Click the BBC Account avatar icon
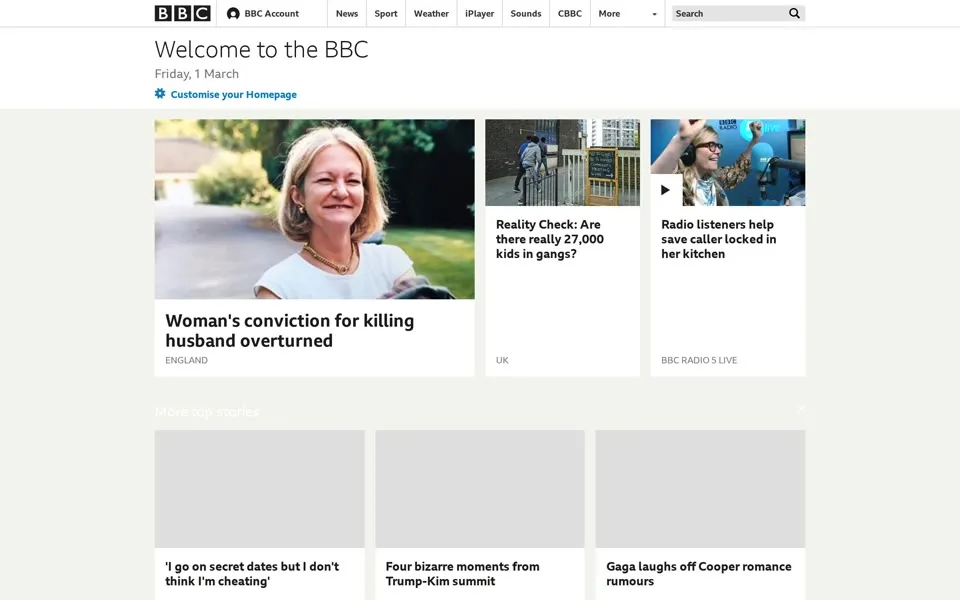This screenshot has height=600, width=960. [233, 13]
